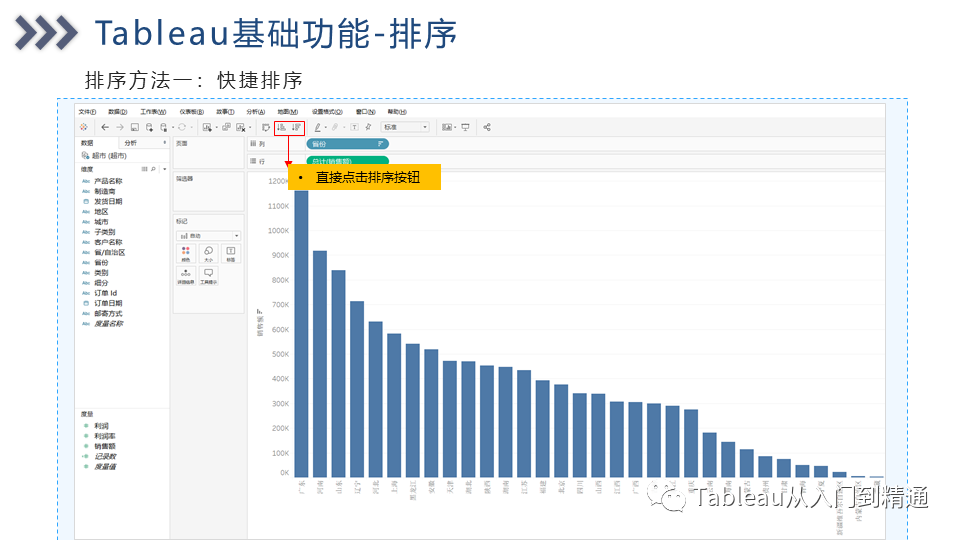Click the Add new data source icon
960x540 pixels.
149,127
